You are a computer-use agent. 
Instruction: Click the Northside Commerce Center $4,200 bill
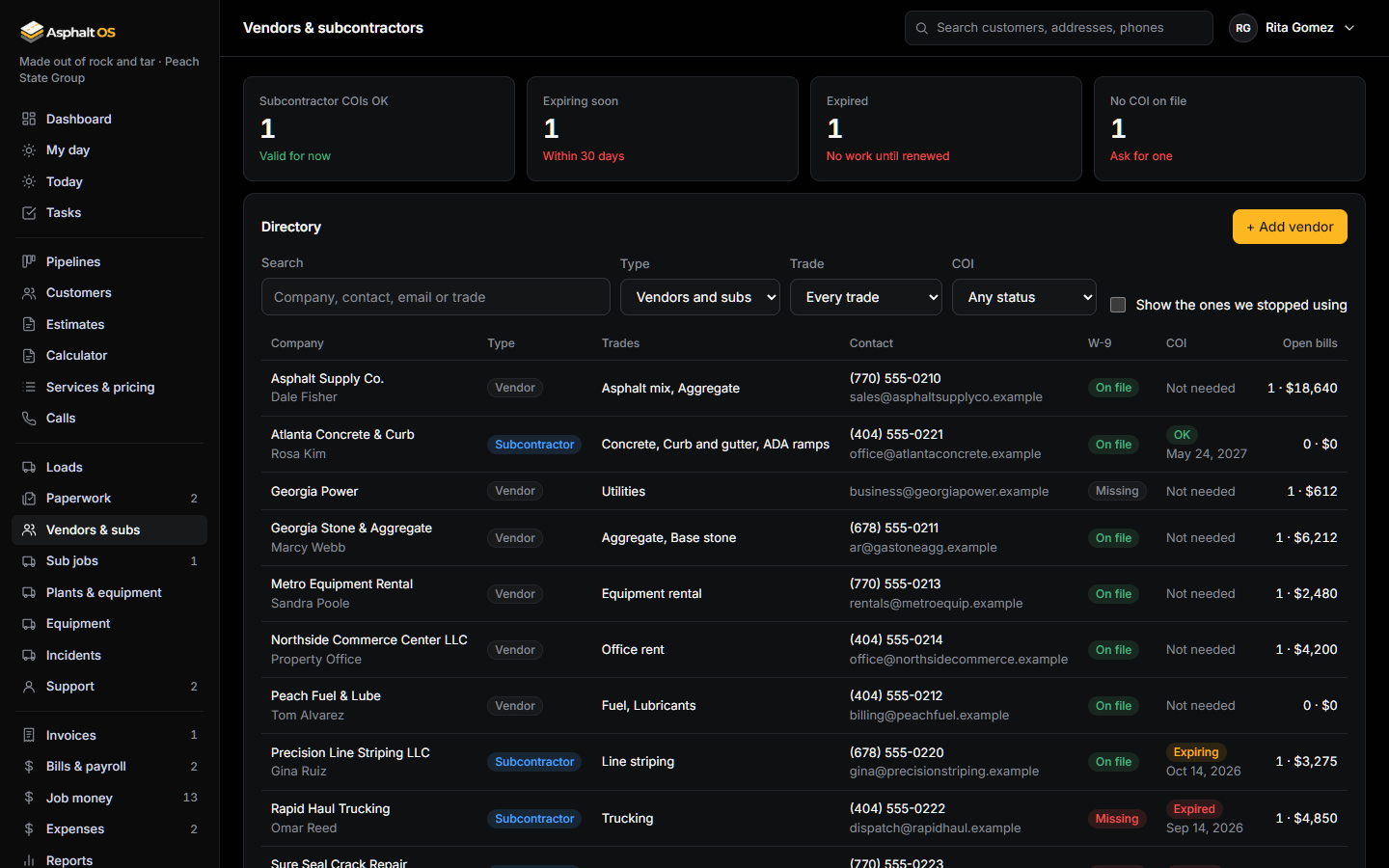pos(1307,649)
